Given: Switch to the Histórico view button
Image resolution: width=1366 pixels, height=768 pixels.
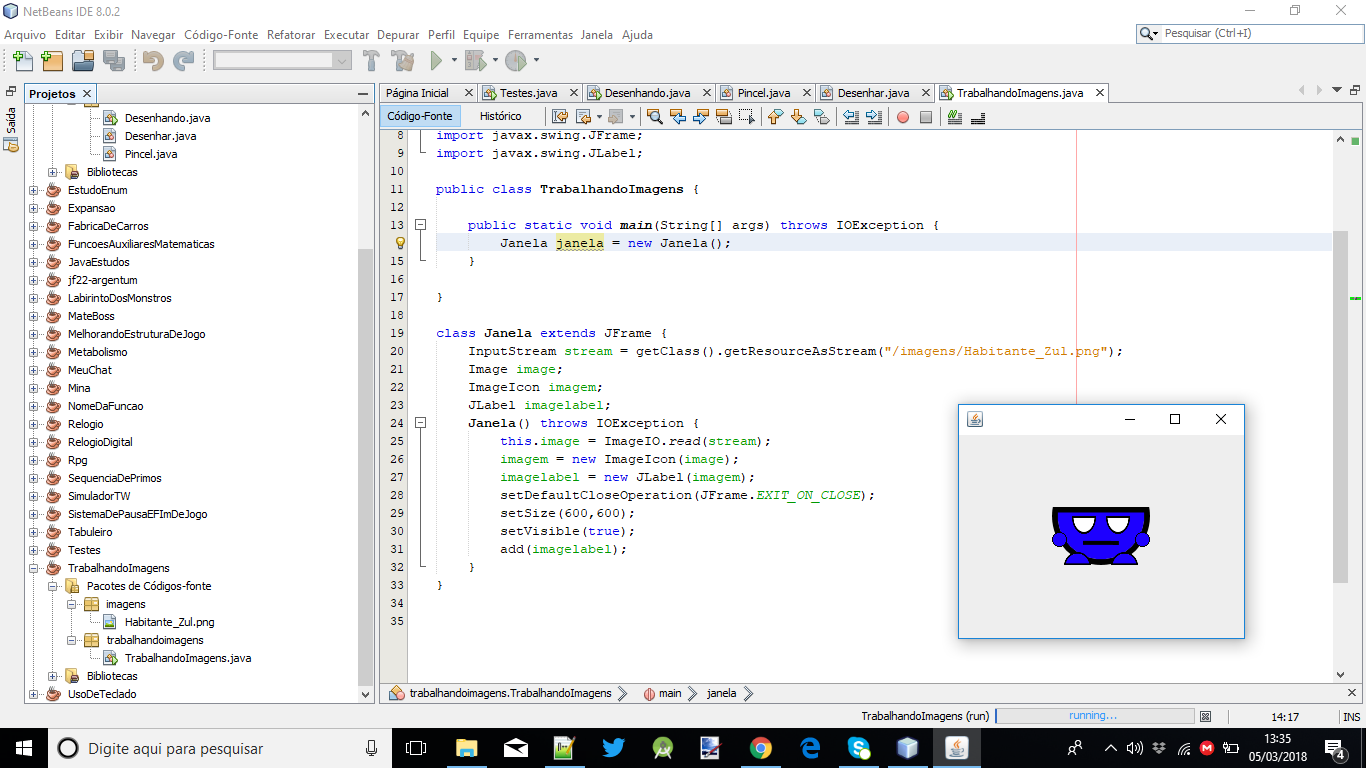Looking at the screenshot, I should coord(500,116).
